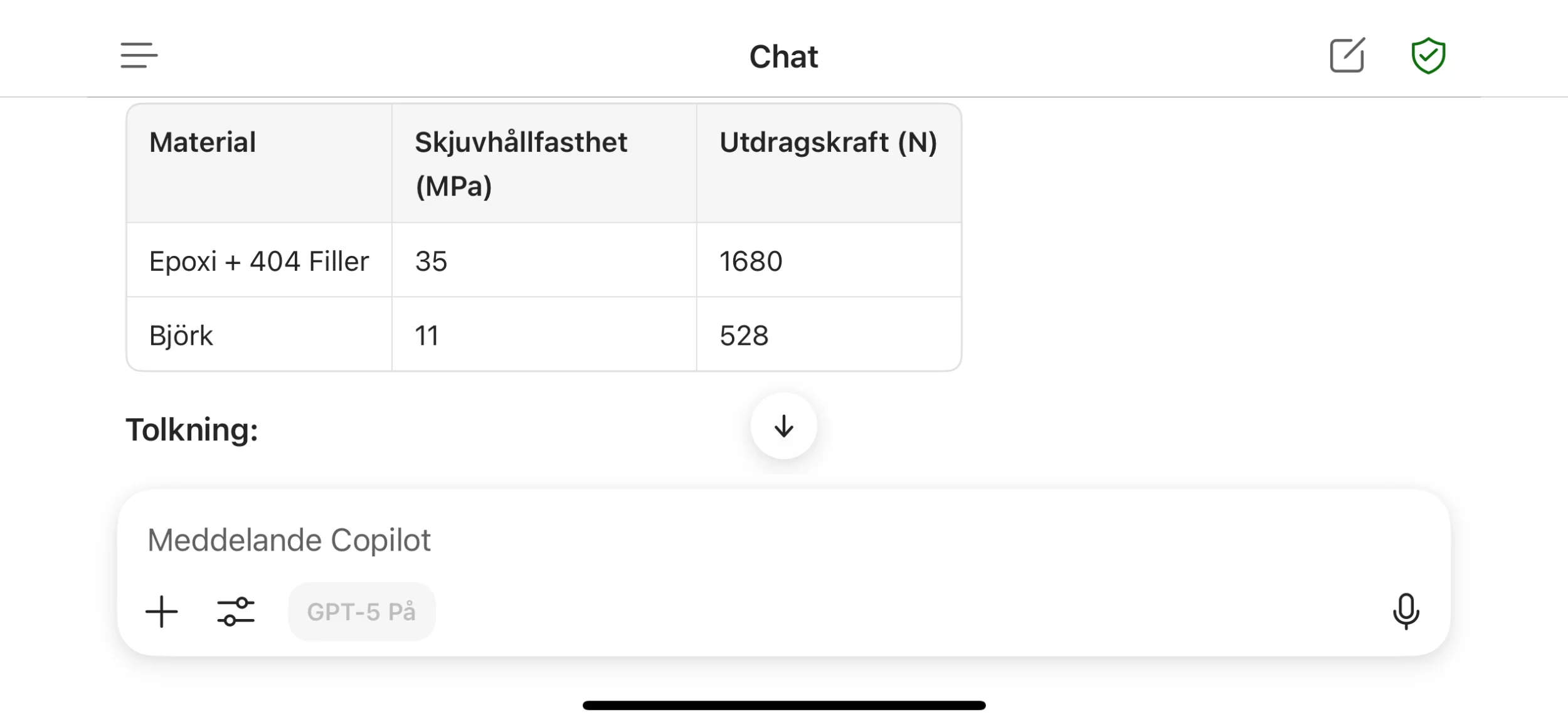Toggle the GPT-5 På chip
Screen dimensions: 1568x725
click(361, 611)
